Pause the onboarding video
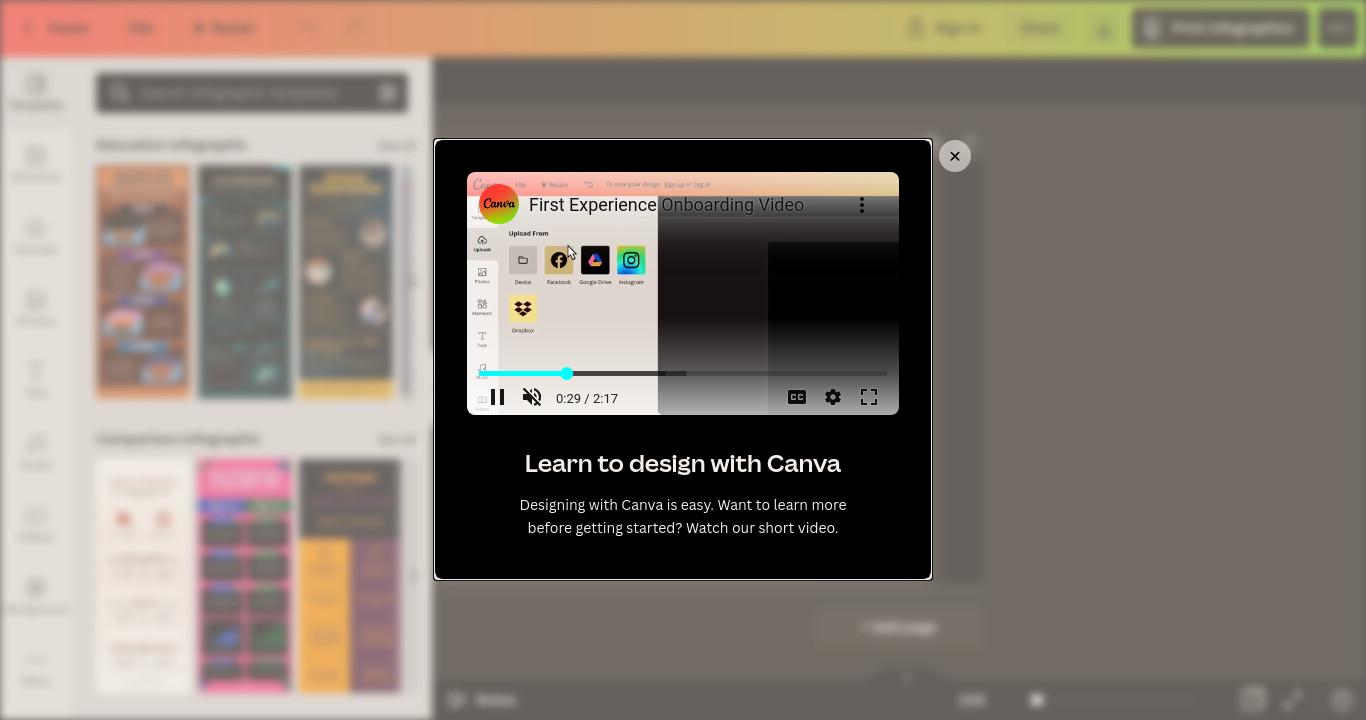Screen dimensions: 1366x720 [x=498, y=397]
